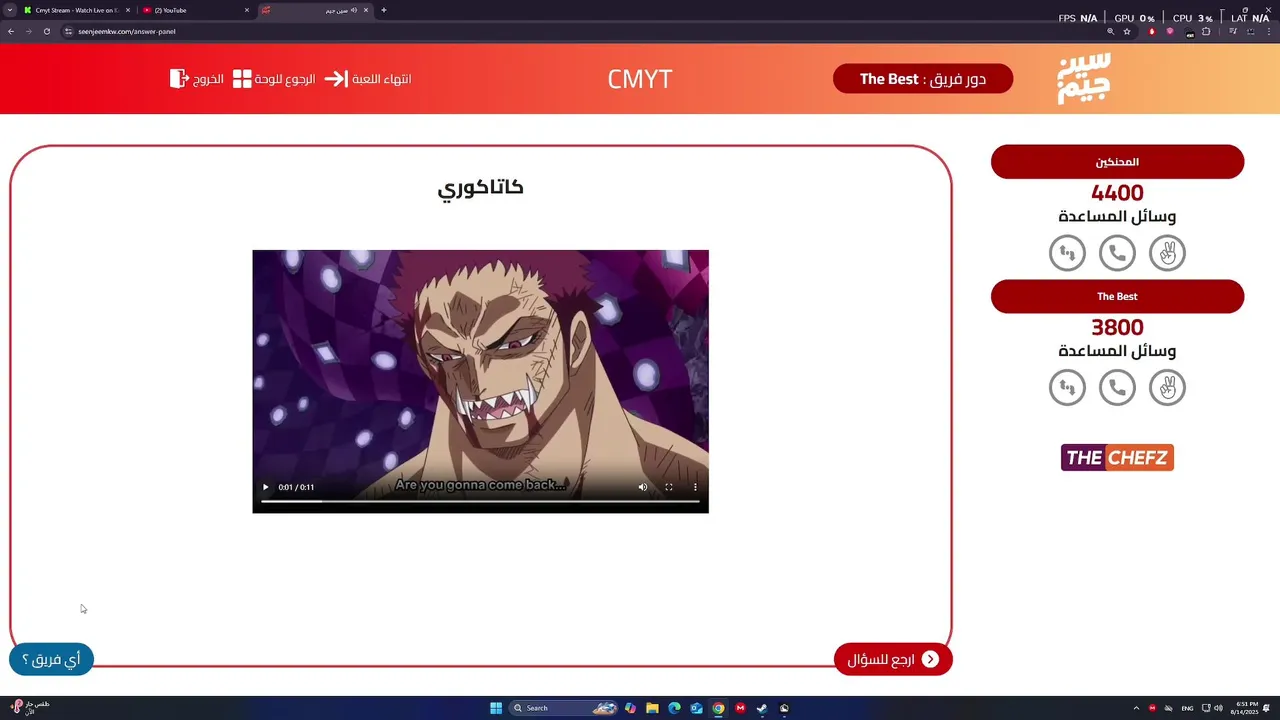The height and width of the screenshot is (720, 1280).
Task: Open video fullscreen mode
Action: (669, 487)
